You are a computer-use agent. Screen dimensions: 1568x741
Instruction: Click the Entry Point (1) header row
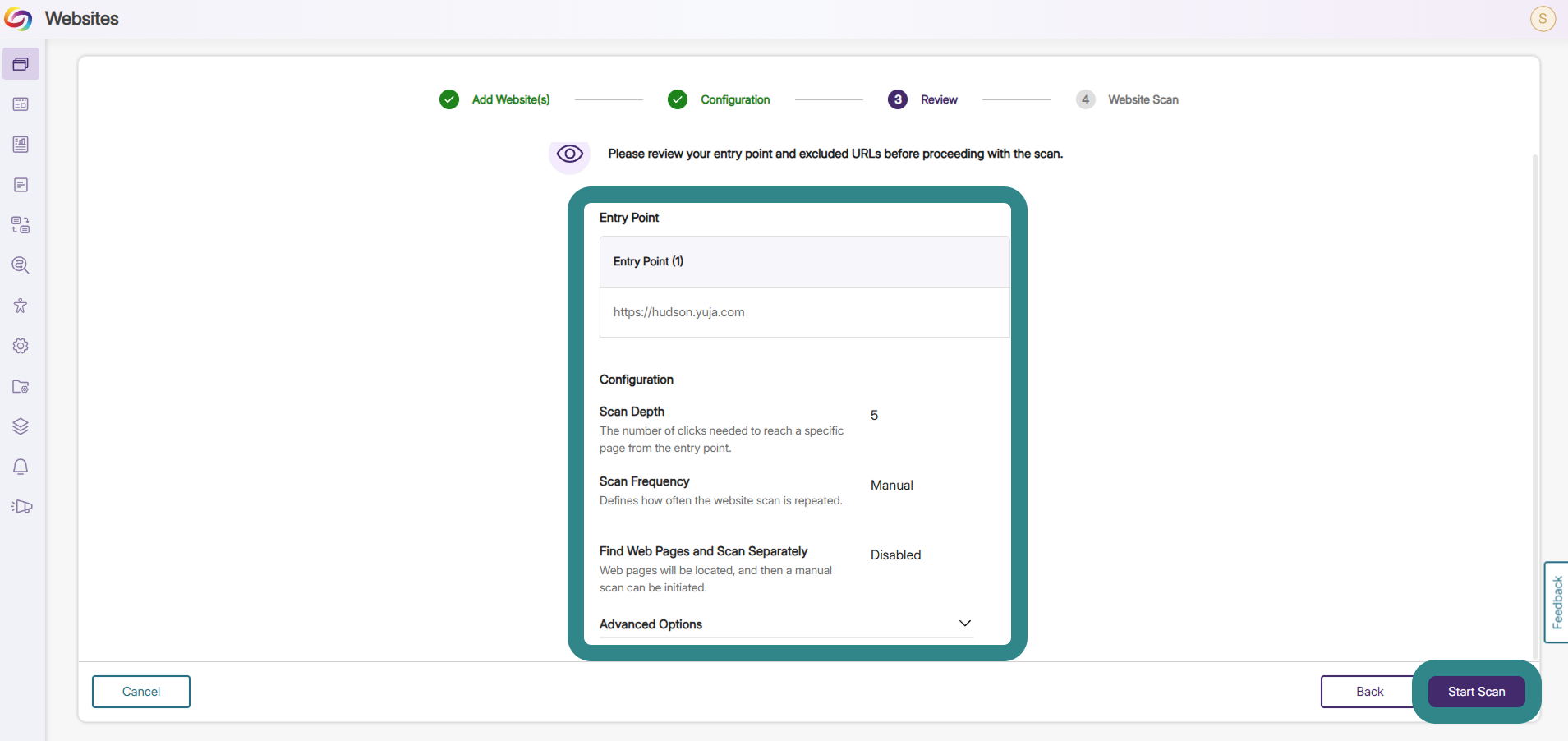pos(804,261)
